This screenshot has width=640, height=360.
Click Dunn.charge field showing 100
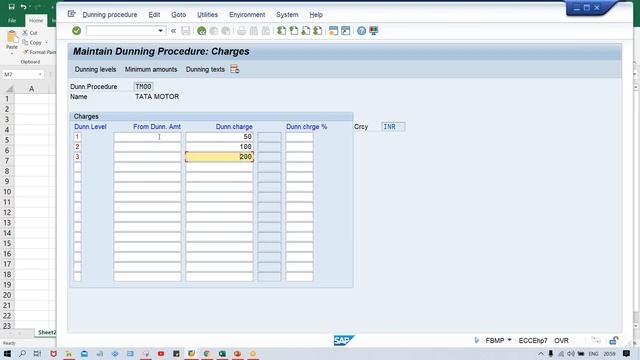pyautogui.click(x=219, y=147)
